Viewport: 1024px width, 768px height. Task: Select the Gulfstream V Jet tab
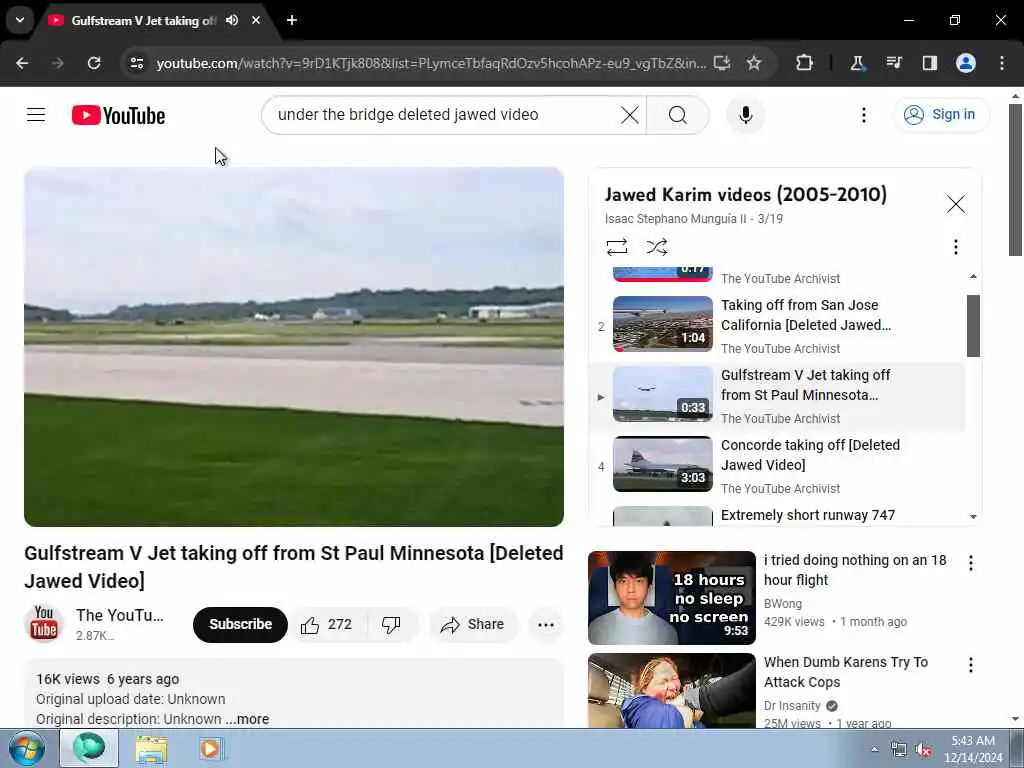pyautogui.click(x=143, y=20)
